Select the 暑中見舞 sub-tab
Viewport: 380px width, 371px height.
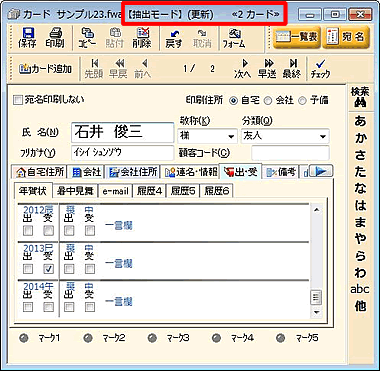75,192
